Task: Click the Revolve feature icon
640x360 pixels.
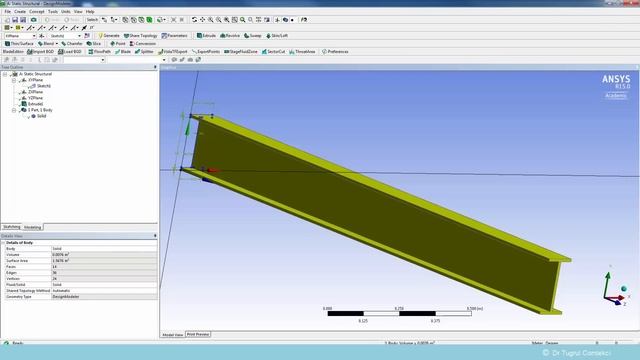Action: coord(222,36)
